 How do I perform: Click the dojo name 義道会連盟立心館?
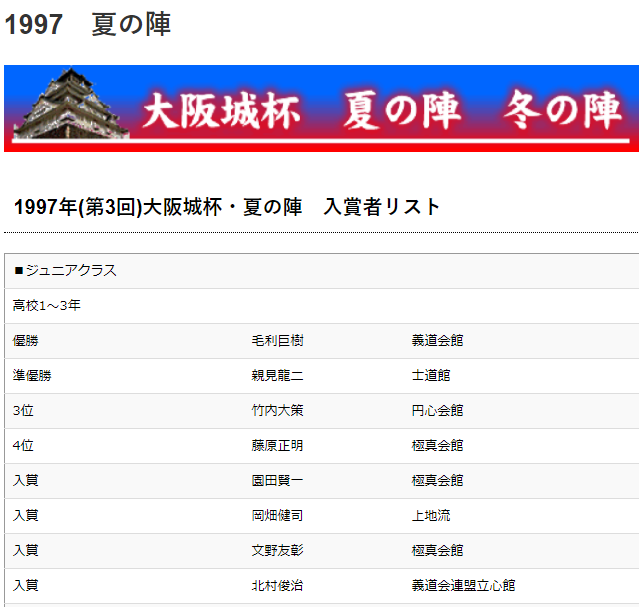(463, 586)
